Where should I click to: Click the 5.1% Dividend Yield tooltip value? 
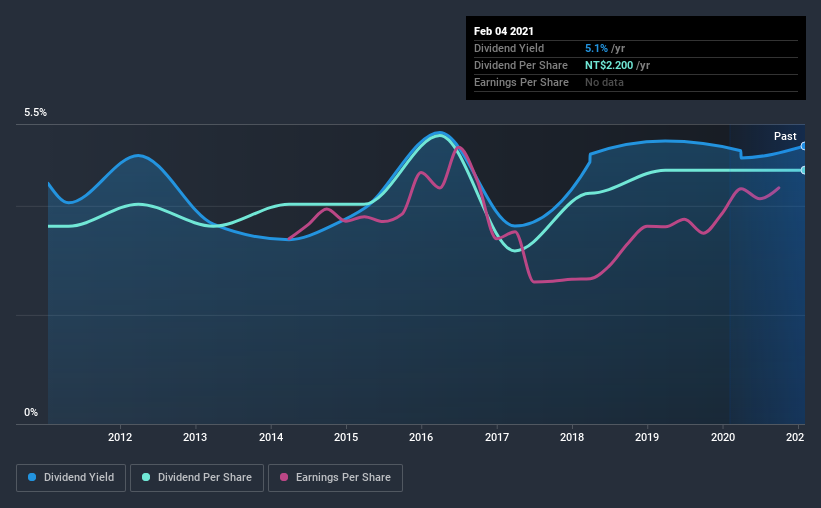tap(596, 48)
